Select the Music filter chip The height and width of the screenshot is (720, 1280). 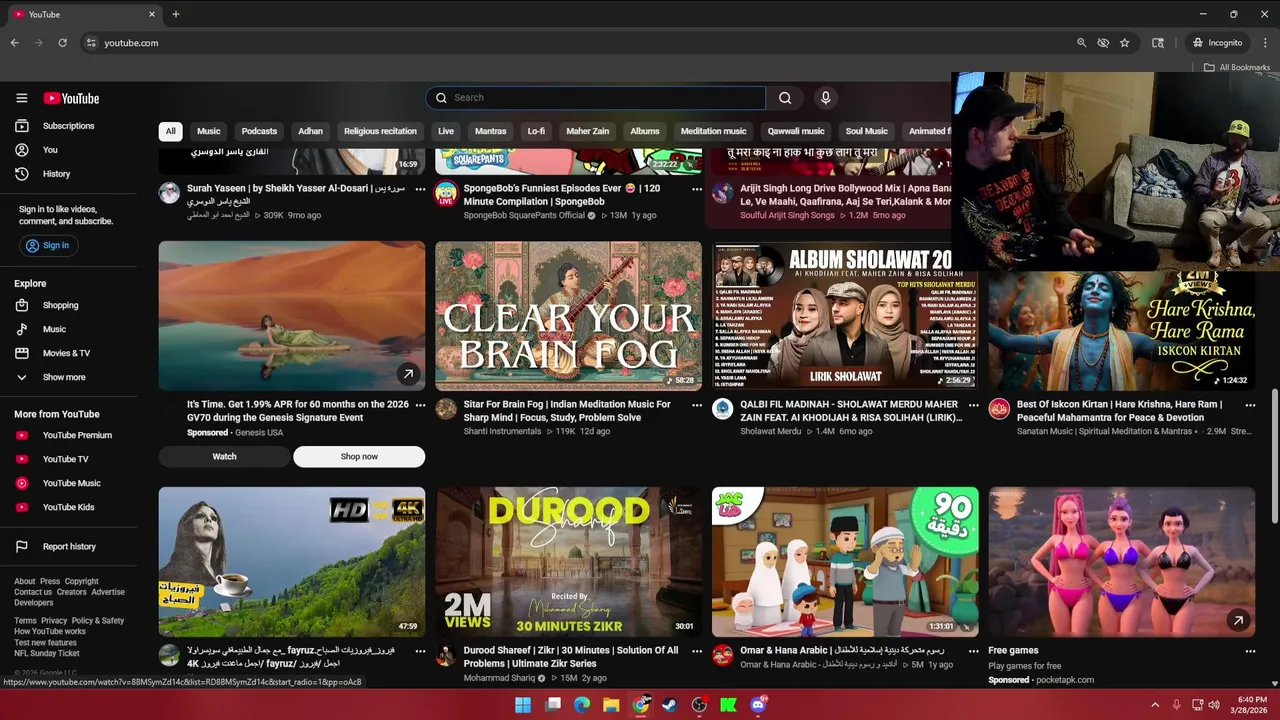209,131
